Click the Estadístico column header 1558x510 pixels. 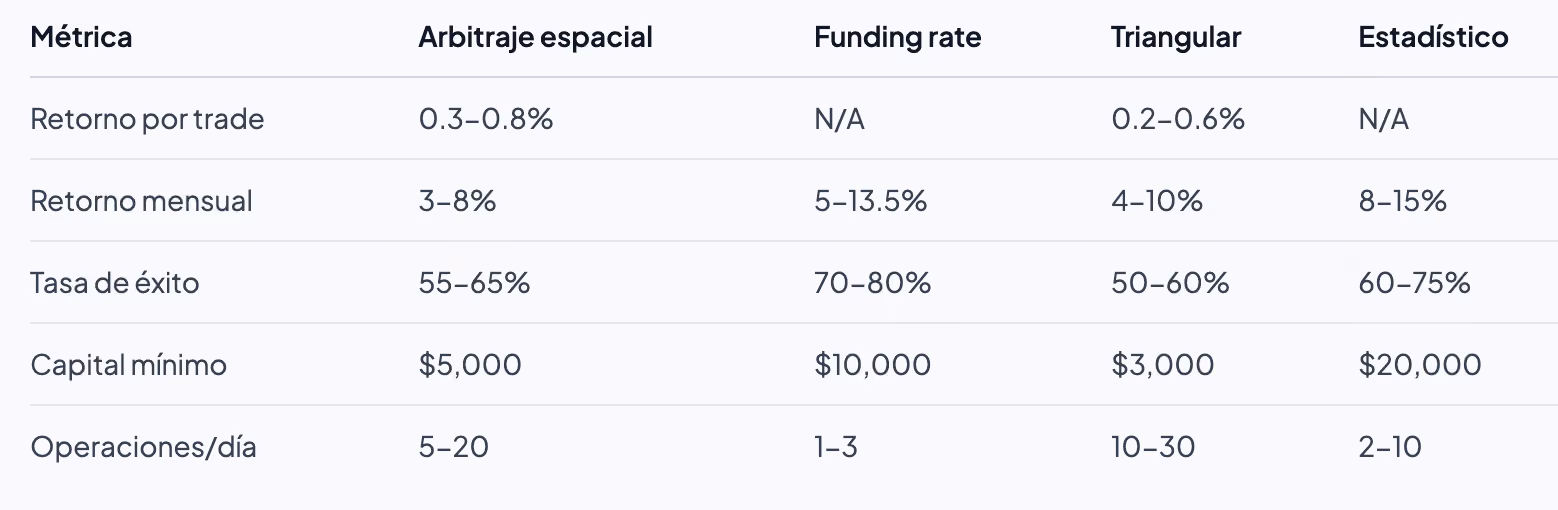coord(1433,37)
